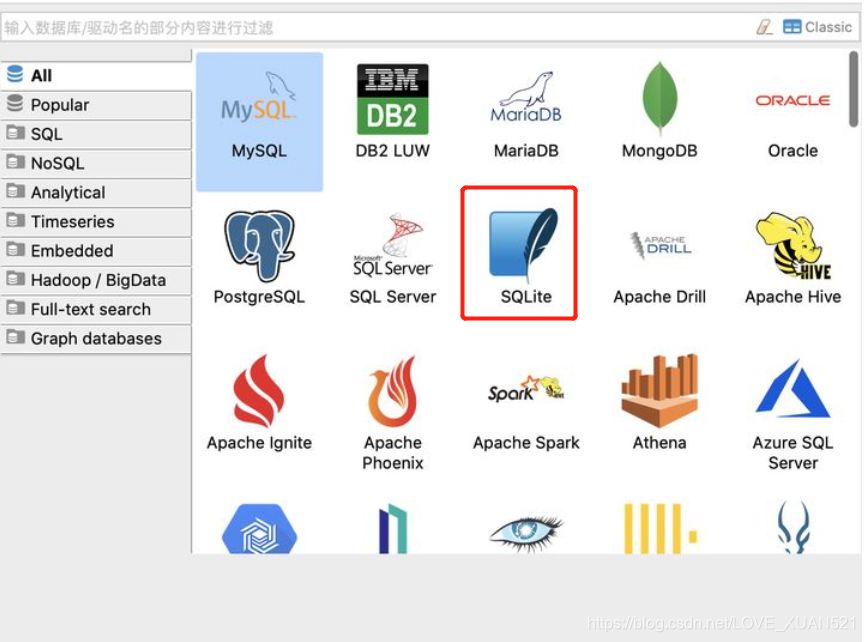
Task: Show All database categories
Action: pos(96,76)
